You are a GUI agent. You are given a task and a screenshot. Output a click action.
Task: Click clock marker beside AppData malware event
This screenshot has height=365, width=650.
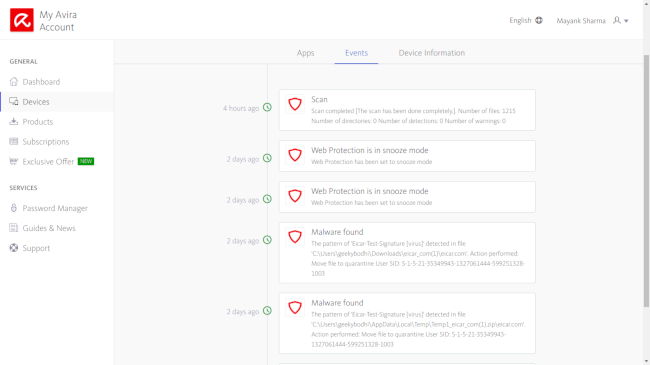(x=267, y=311)
